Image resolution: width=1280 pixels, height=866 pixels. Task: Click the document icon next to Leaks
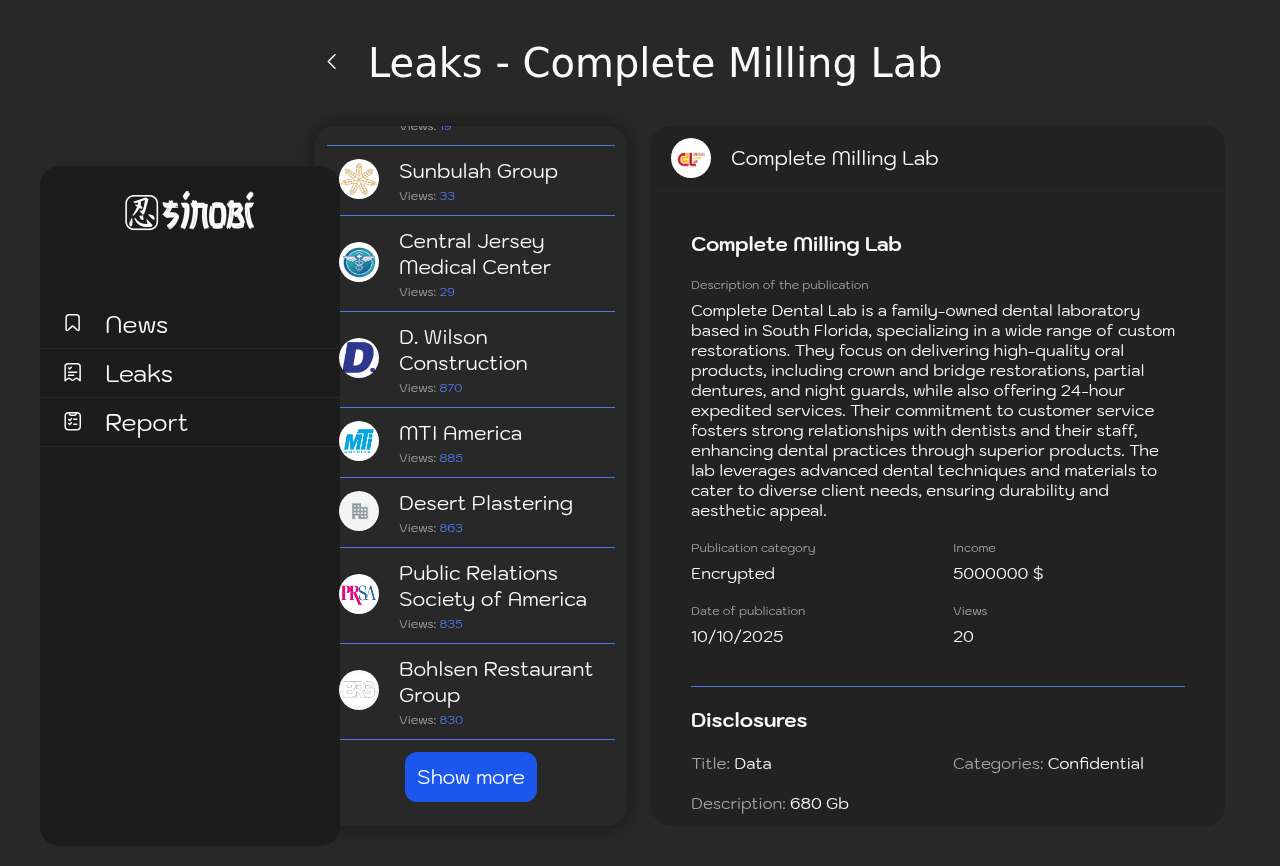point(73,373)
